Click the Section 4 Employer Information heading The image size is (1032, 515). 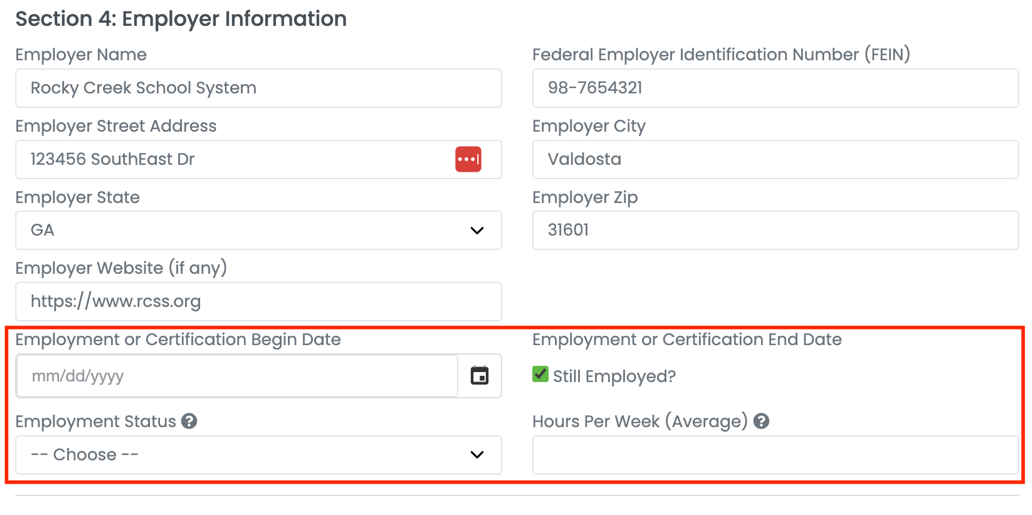point(181,19)
